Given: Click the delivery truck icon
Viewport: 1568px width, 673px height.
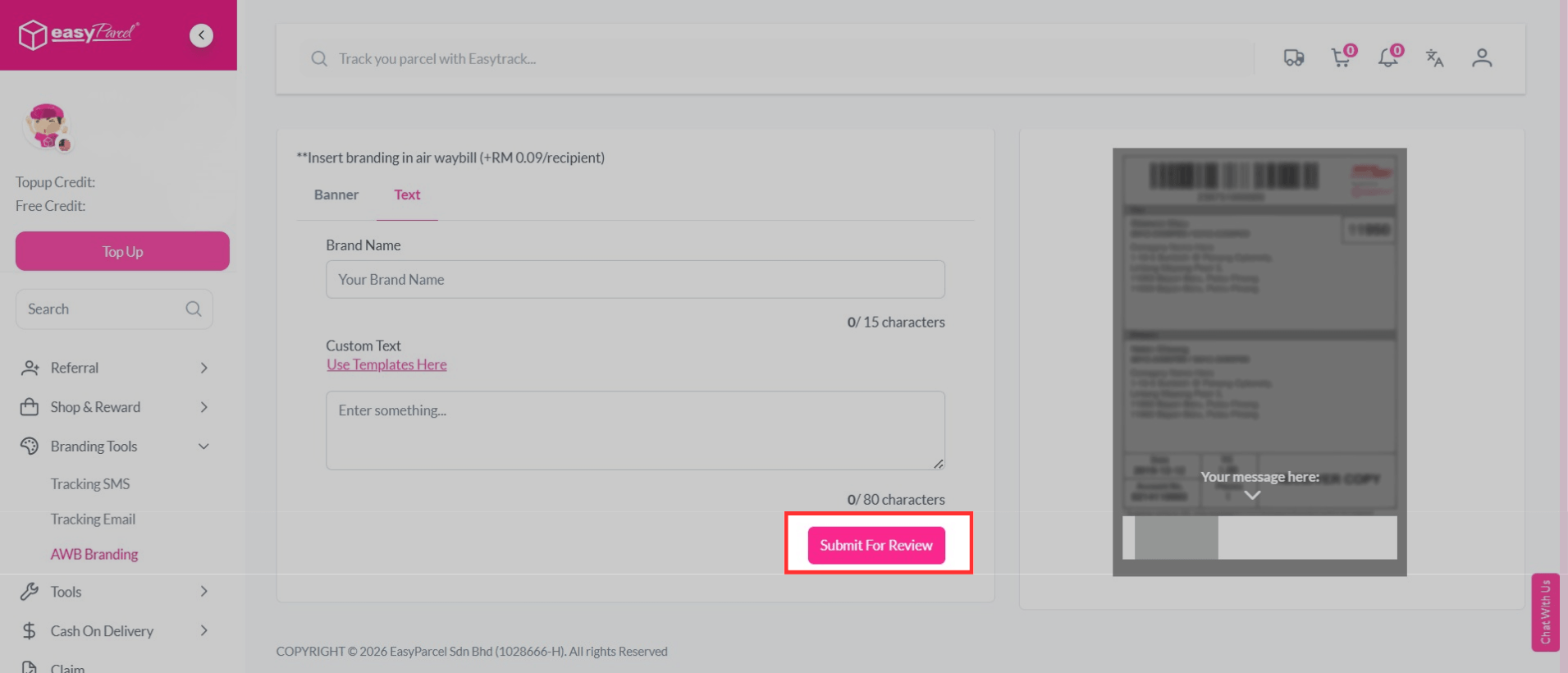Looking at the screenshot, I should (x=1294, y=58).
